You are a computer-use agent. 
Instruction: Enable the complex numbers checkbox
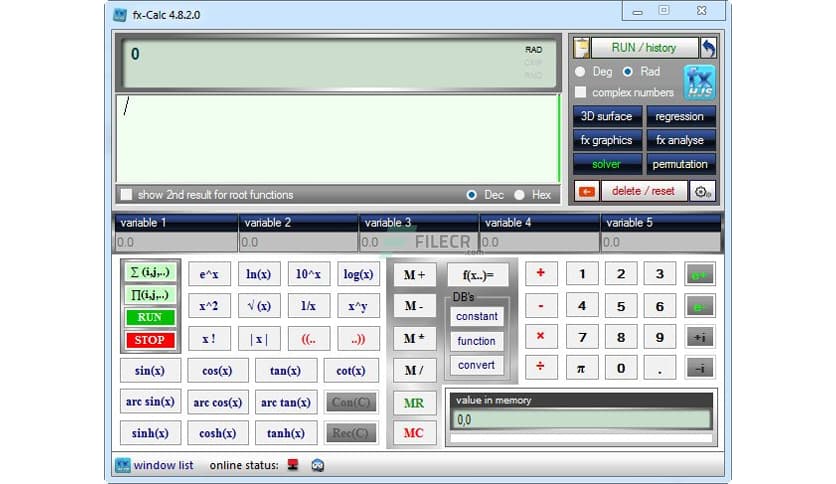point(581,92)
